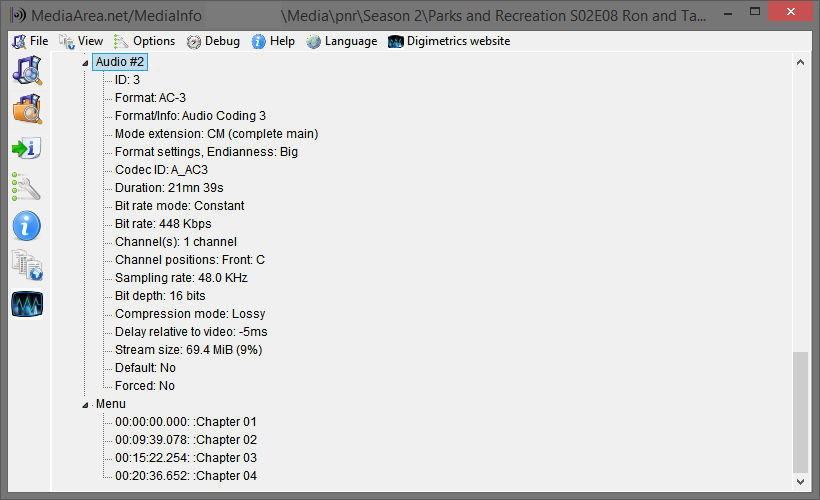The image size is (820, 500).
Task: Click the MediaInfo title bar app icon
Action: (16, 16)
